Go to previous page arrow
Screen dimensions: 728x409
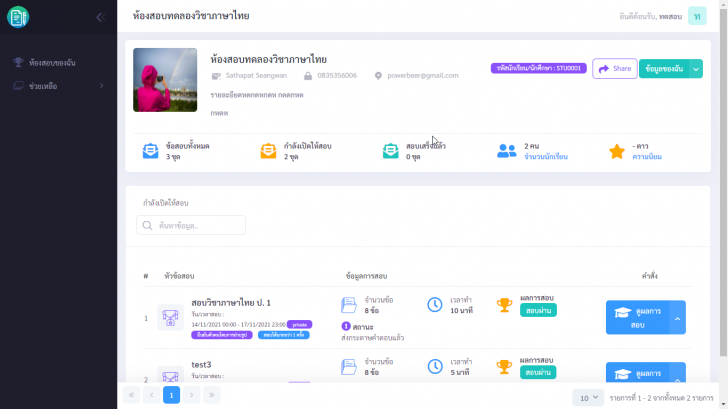(151, 395)
